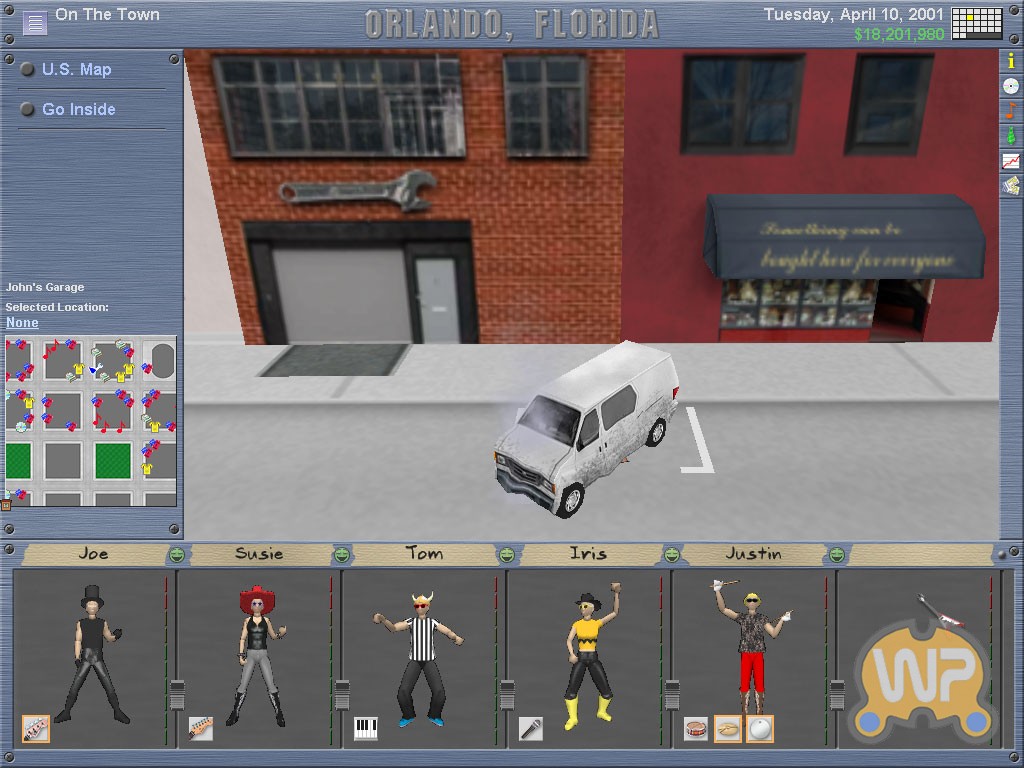This screenshot has height=768, width=1024.
Task: Click the CD disc icon in sidebar
Action: [x=1011, y=86]
